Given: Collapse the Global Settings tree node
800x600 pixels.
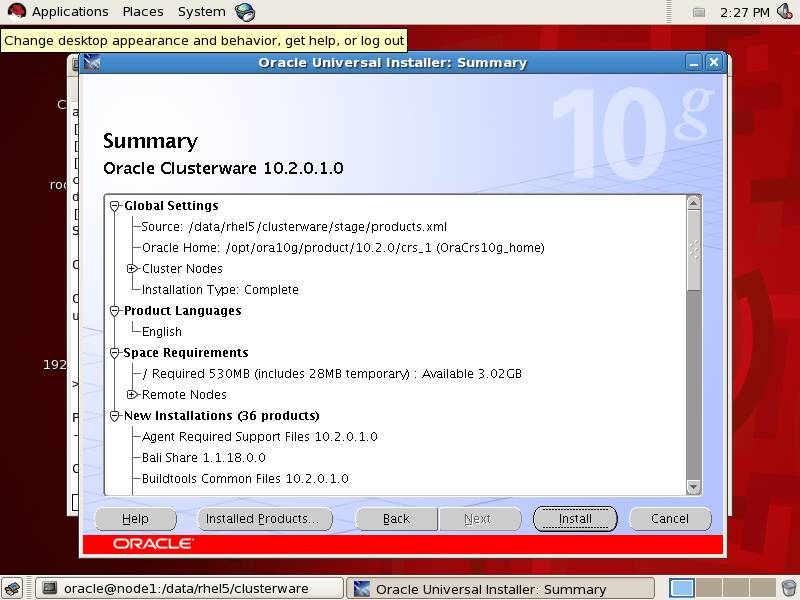Looking at the screenshot, I should [115, 206].
